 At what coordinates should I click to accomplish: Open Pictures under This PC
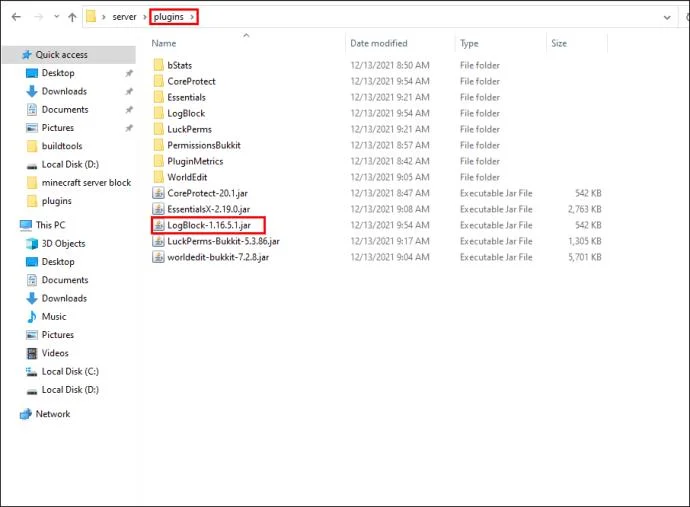tap(58, 335)
